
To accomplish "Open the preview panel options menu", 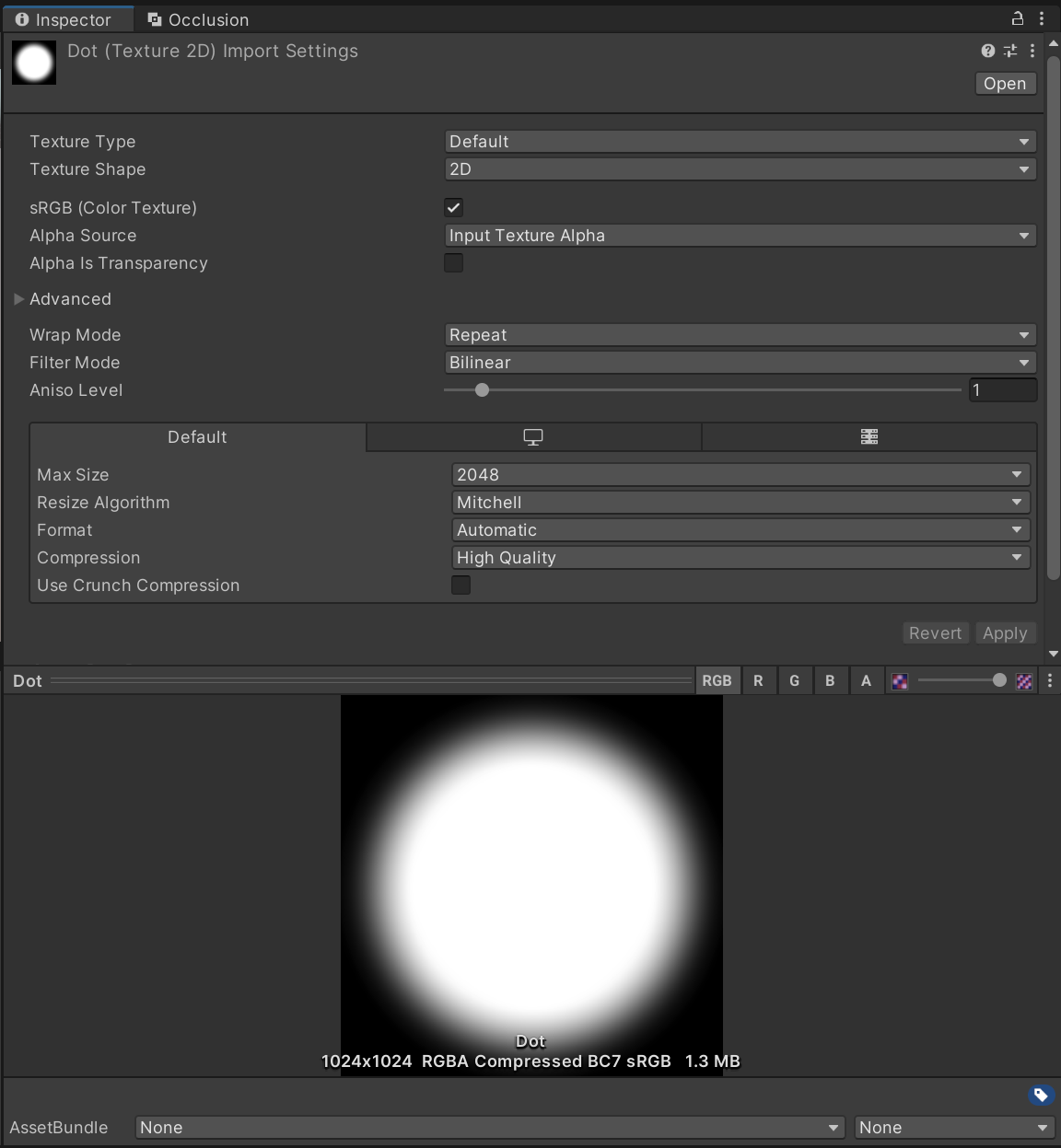I will point(1050,681).
